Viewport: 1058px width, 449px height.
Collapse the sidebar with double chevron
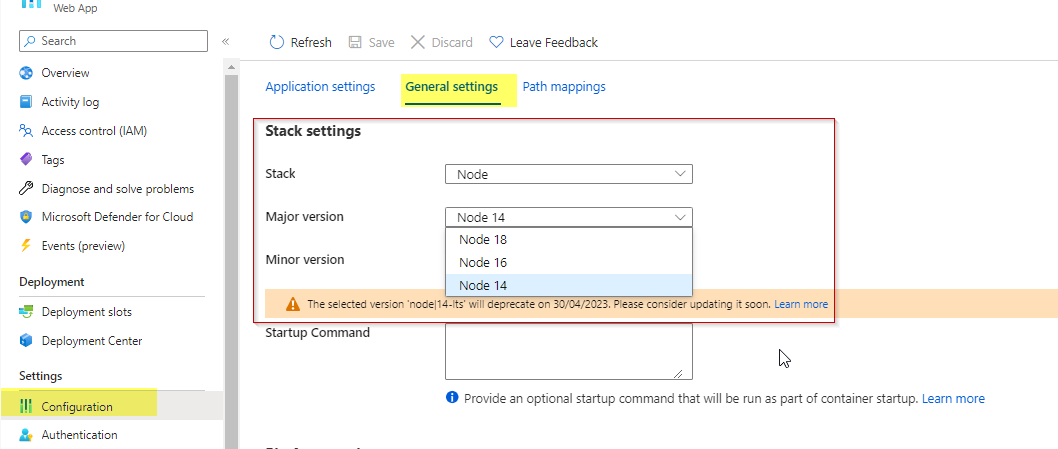pyautogui.click(x=225, y=41)
